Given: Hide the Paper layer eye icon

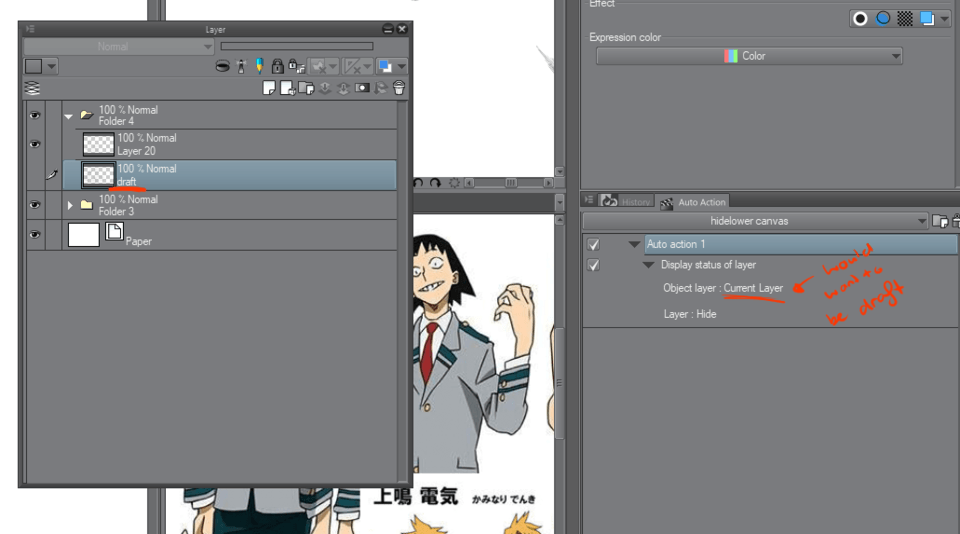Looking at the screenshot, I should point(35,235).
